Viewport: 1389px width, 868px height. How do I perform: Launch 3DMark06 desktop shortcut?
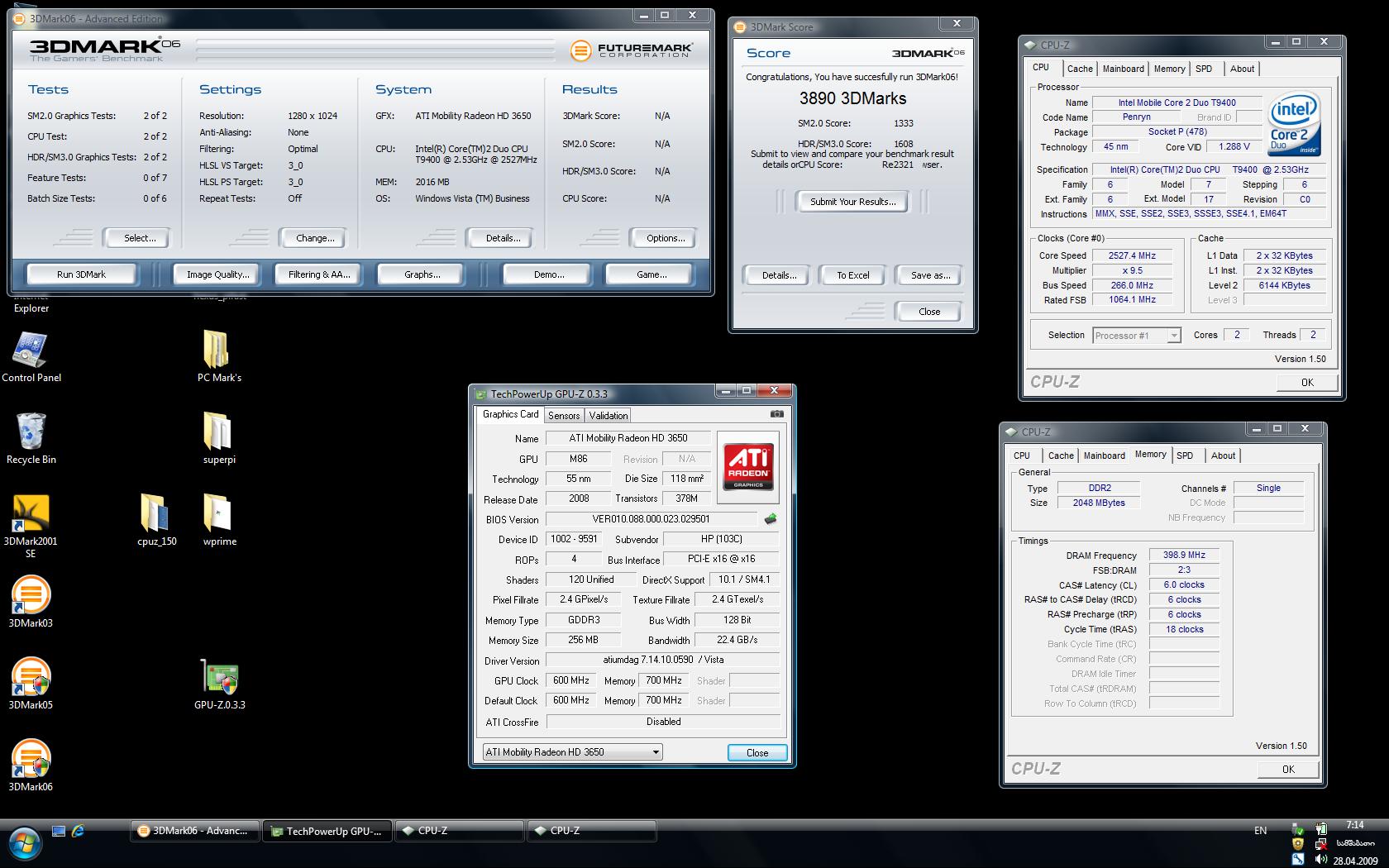31,765
